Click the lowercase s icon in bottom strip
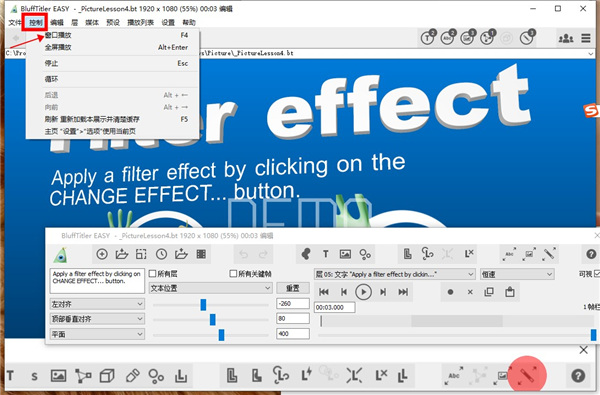Image resolution: width=600 pixels, height=395 pixels. [x=34, y=376]
